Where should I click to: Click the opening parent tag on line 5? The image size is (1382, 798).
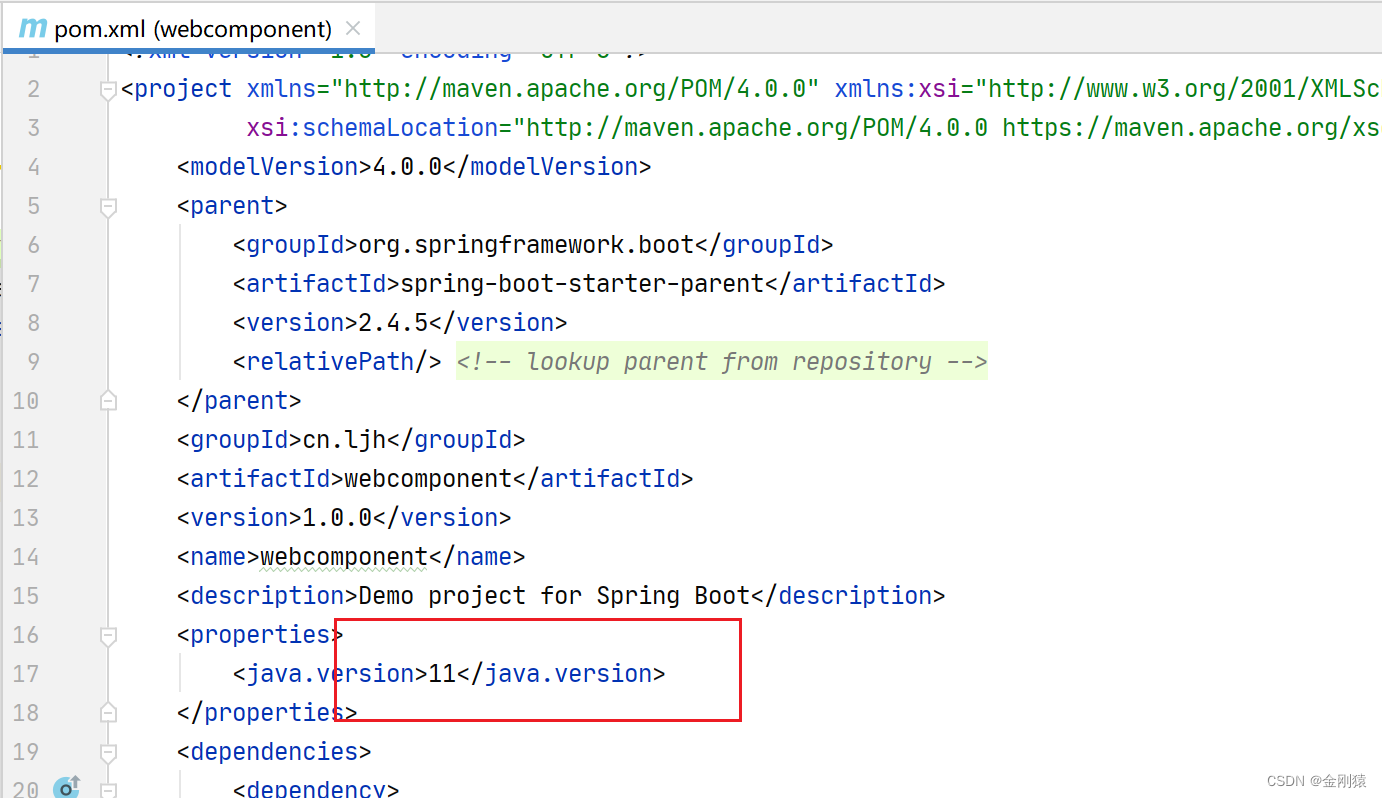coord(232,206)
